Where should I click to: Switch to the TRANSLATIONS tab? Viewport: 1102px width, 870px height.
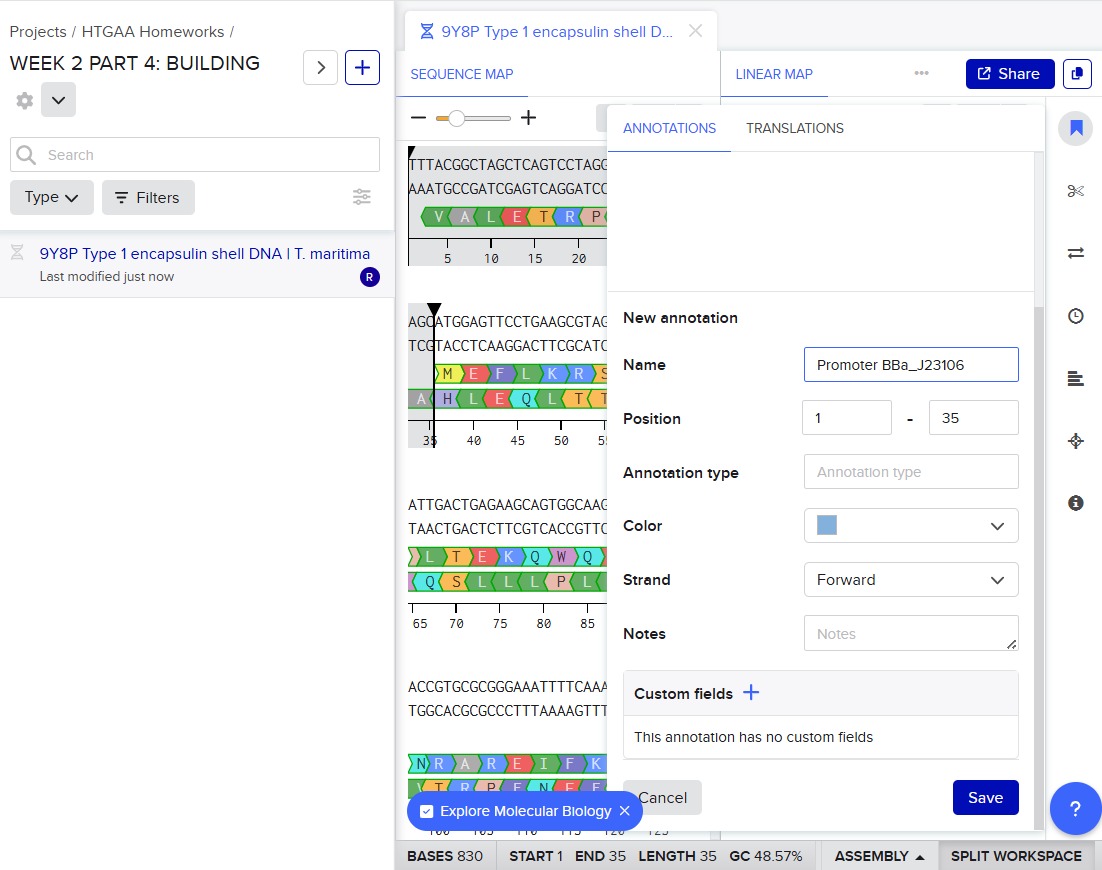click(x=794, y=128)
